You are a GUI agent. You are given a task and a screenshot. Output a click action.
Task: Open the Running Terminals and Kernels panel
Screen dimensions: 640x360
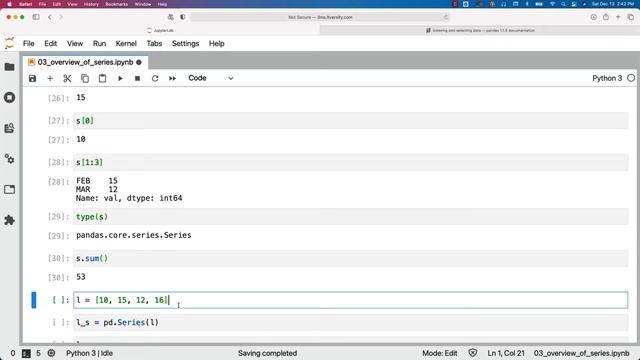tap(9, 98)
